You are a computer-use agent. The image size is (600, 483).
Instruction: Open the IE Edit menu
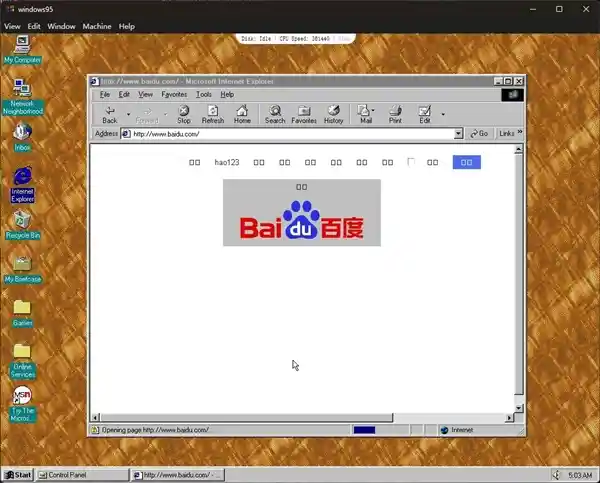point(124,95)
